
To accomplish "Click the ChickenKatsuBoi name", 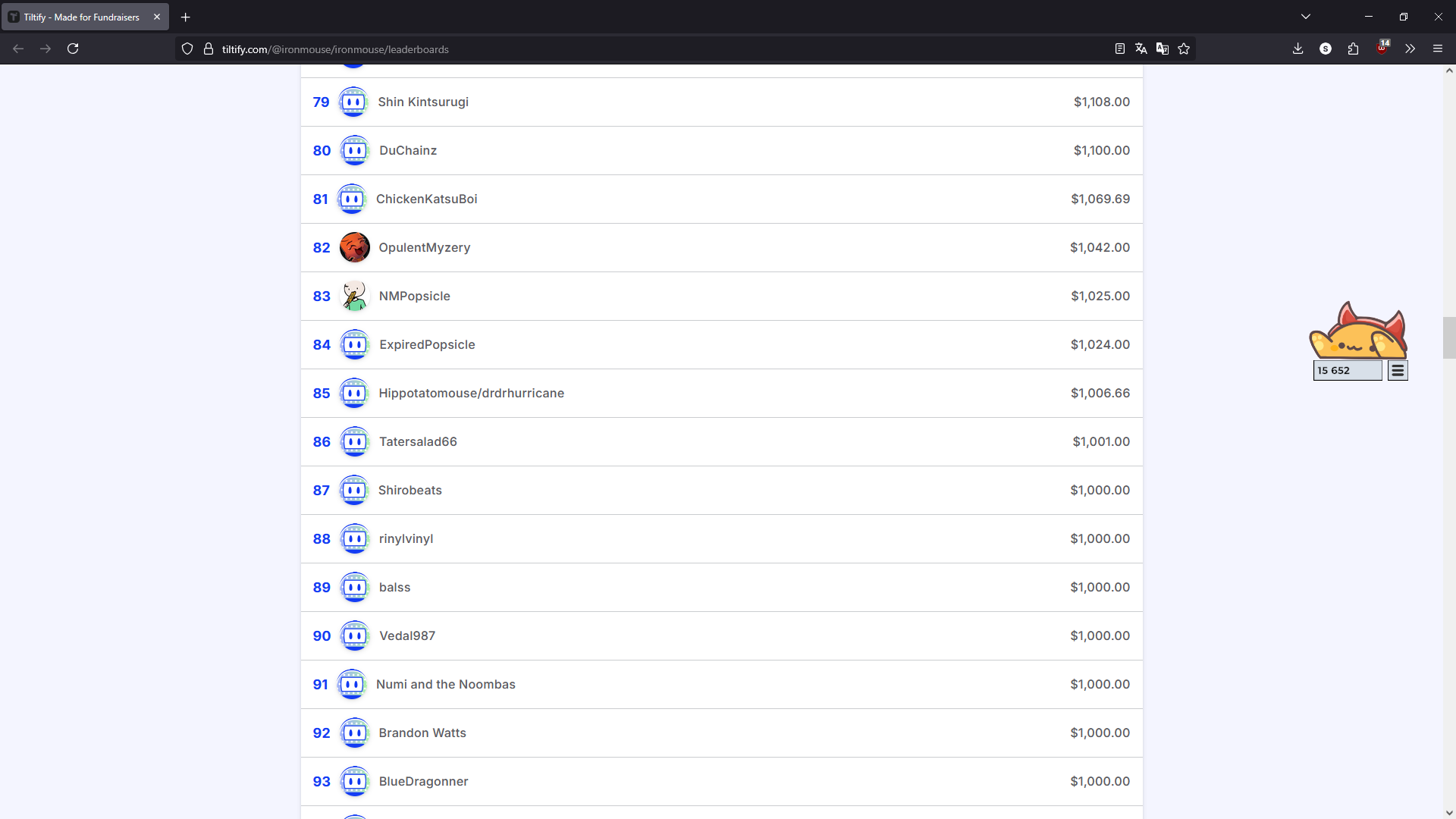I will tap(427, 199).
